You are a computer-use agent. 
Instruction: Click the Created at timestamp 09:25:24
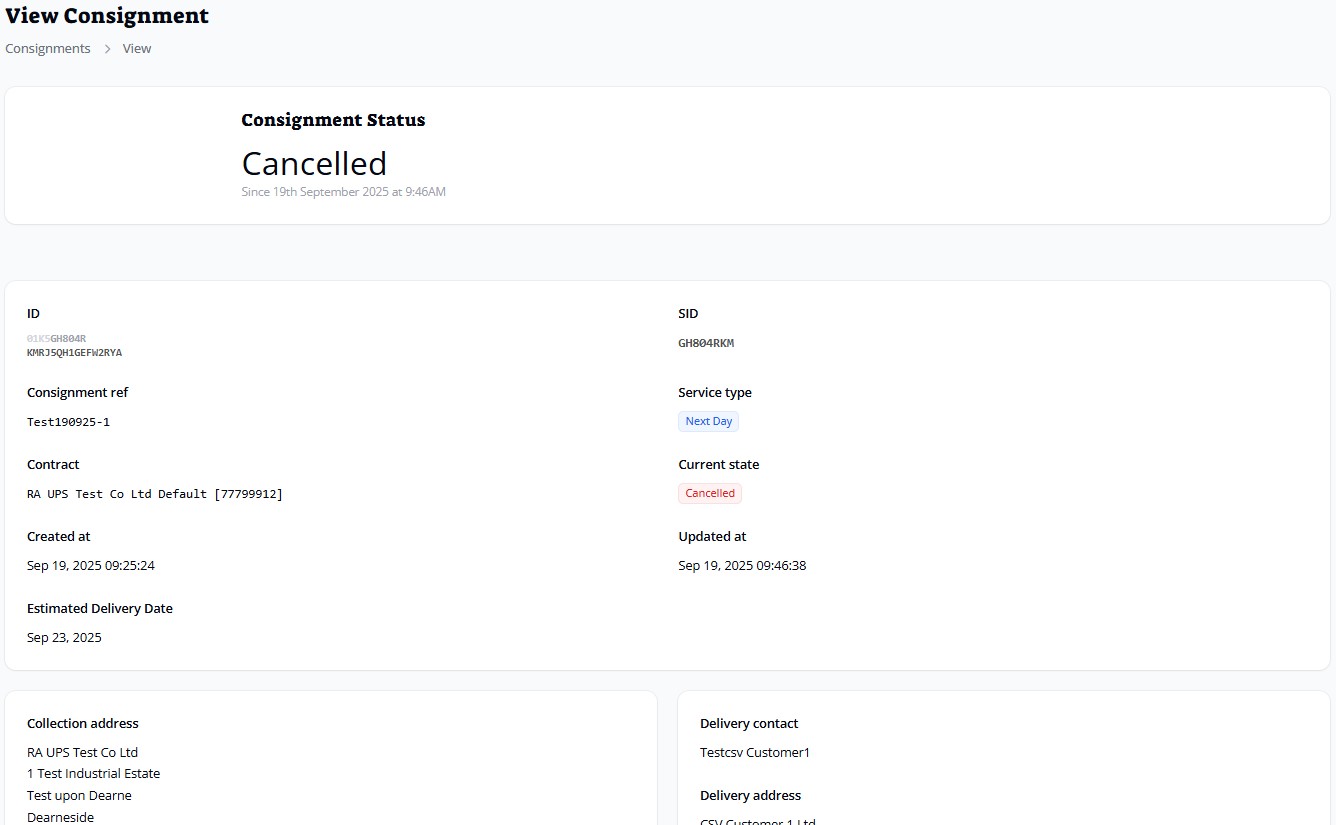pyautogui.click(x=90, y=566)
